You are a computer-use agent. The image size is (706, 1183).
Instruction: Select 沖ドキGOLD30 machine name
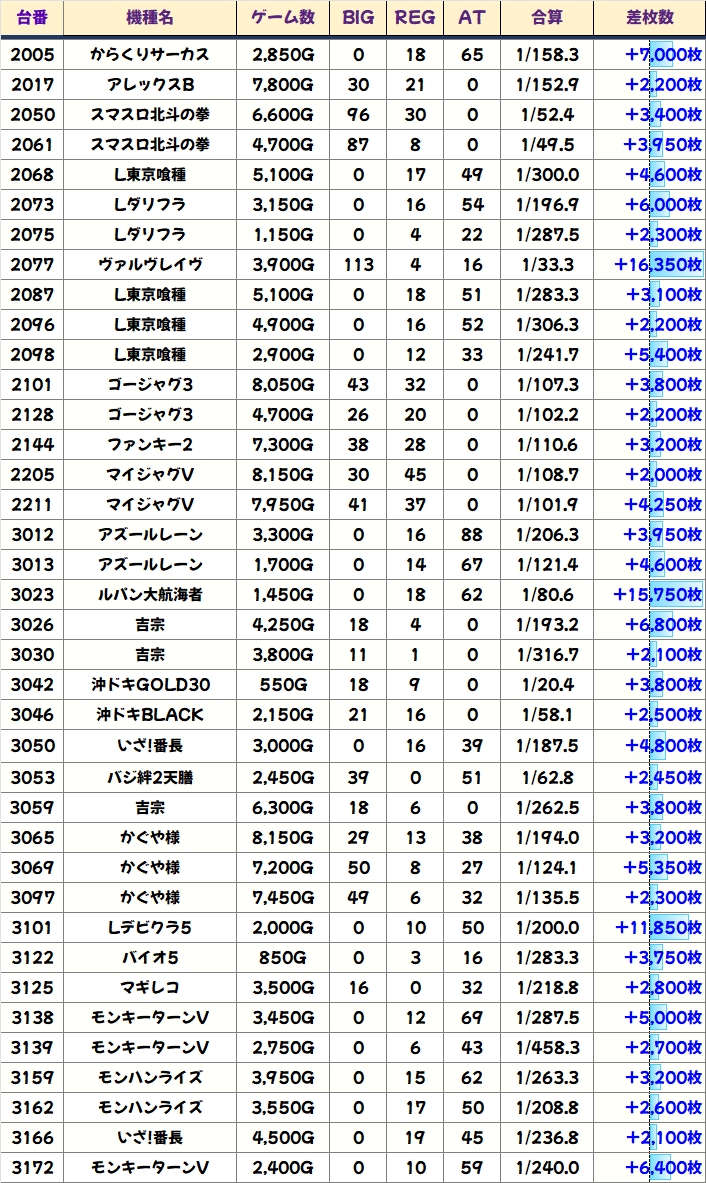click(x=150, y=684)
